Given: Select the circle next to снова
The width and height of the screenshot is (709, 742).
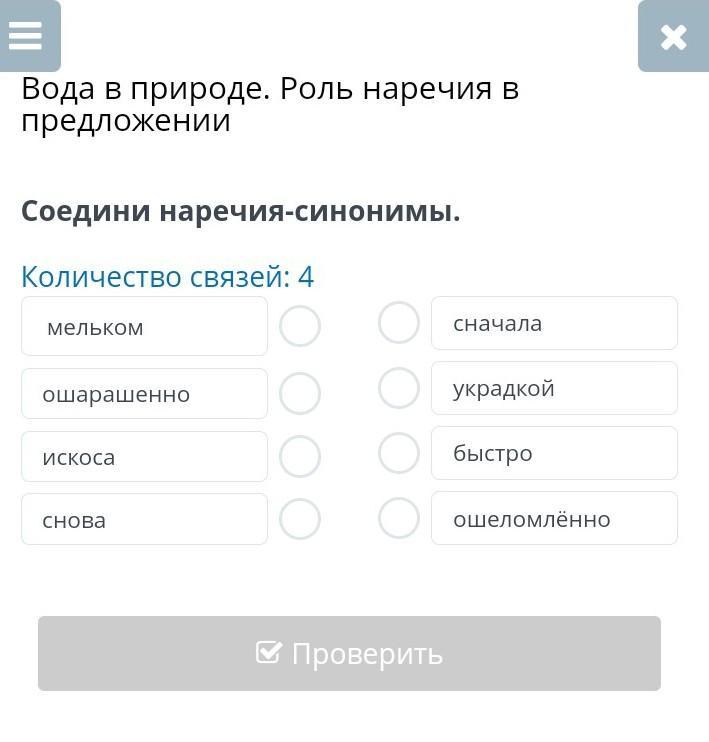Looking at the screenshot, I should (x=300, y=519).
